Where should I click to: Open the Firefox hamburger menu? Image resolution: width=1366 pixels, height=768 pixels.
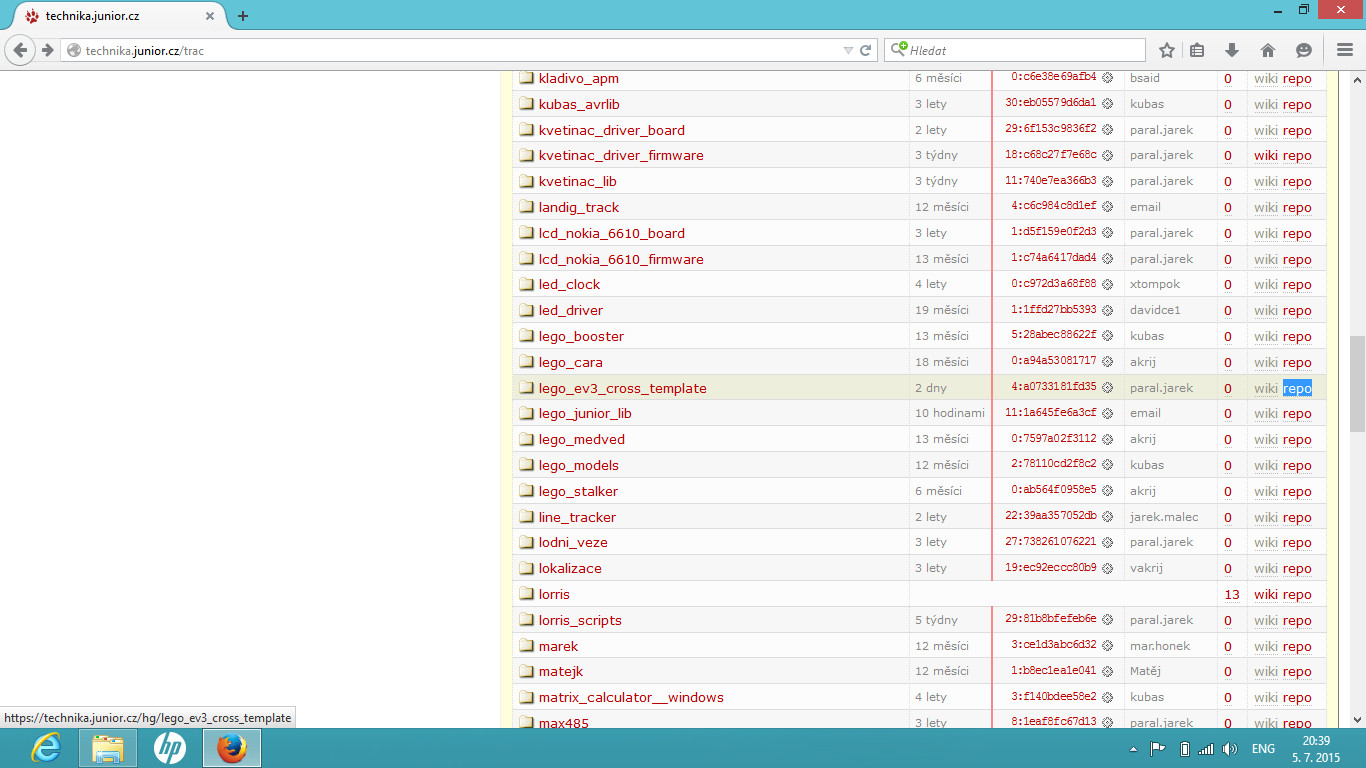[1345, 50]
